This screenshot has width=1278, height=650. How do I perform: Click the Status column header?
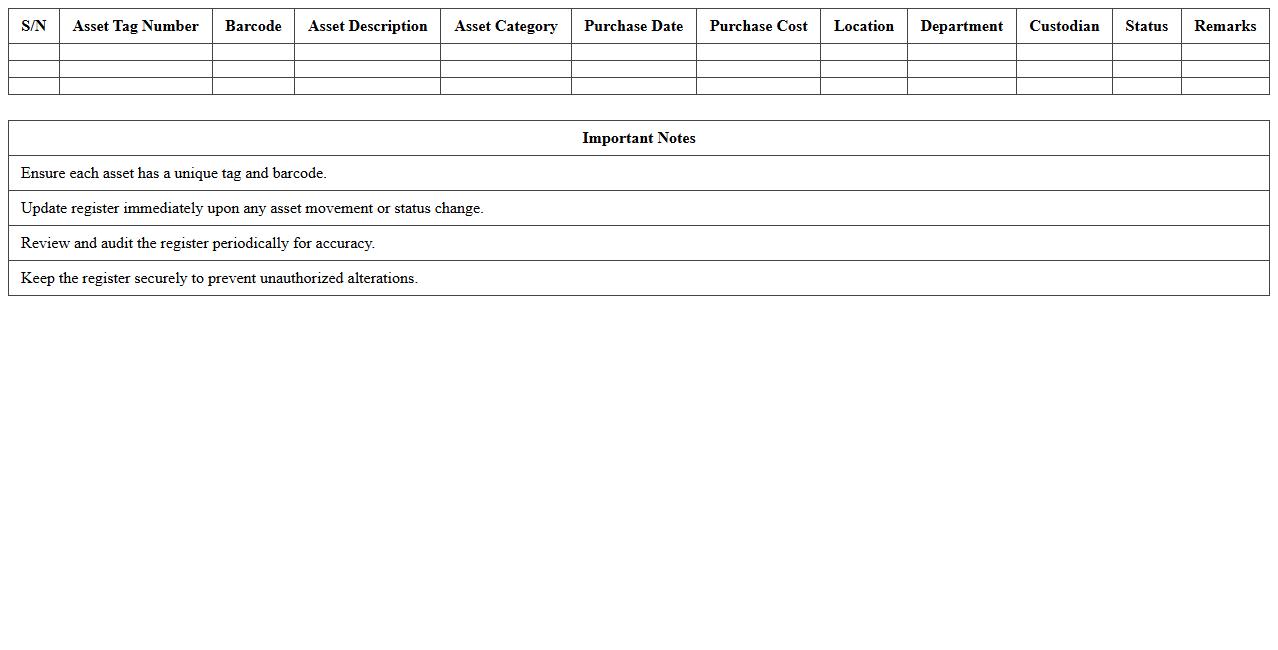pyautogui.click(x=1146, y=26)
